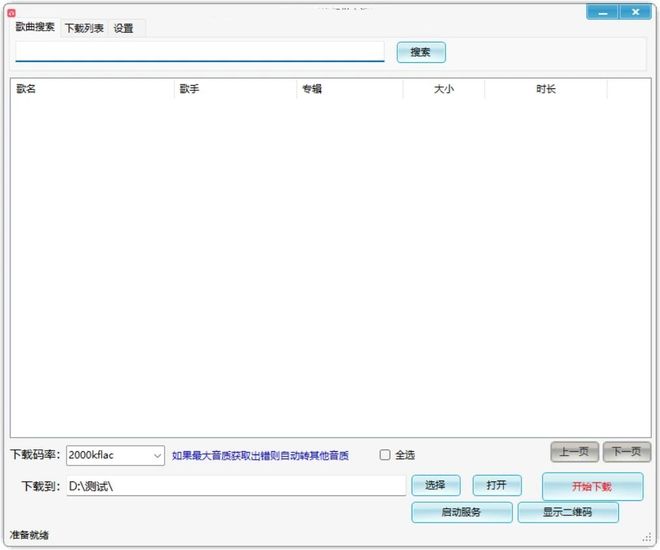Minimize the window
The height and width of the screenshot is (550, 660).
point(602,12)
